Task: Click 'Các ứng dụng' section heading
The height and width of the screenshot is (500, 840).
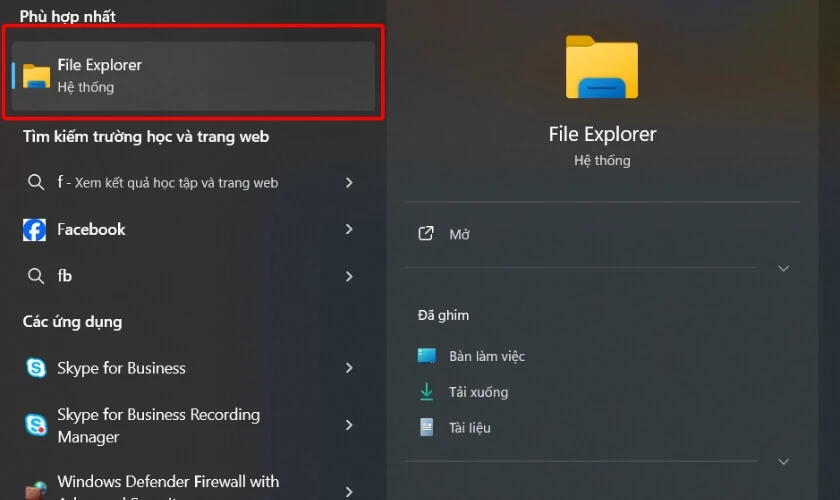Action: [72, 322]
